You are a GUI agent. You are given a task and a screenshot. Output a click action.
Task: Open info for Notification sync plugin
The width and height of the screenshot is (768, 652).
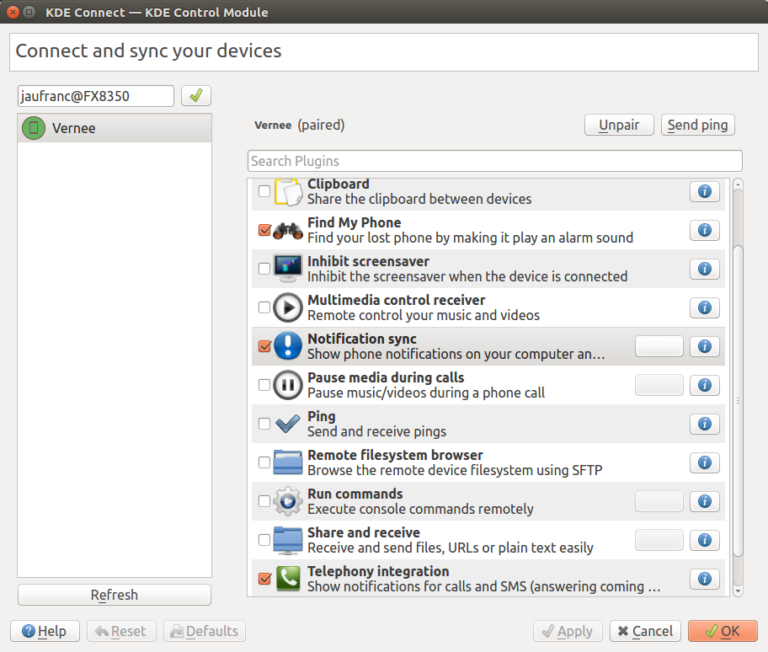click(704, 346)
